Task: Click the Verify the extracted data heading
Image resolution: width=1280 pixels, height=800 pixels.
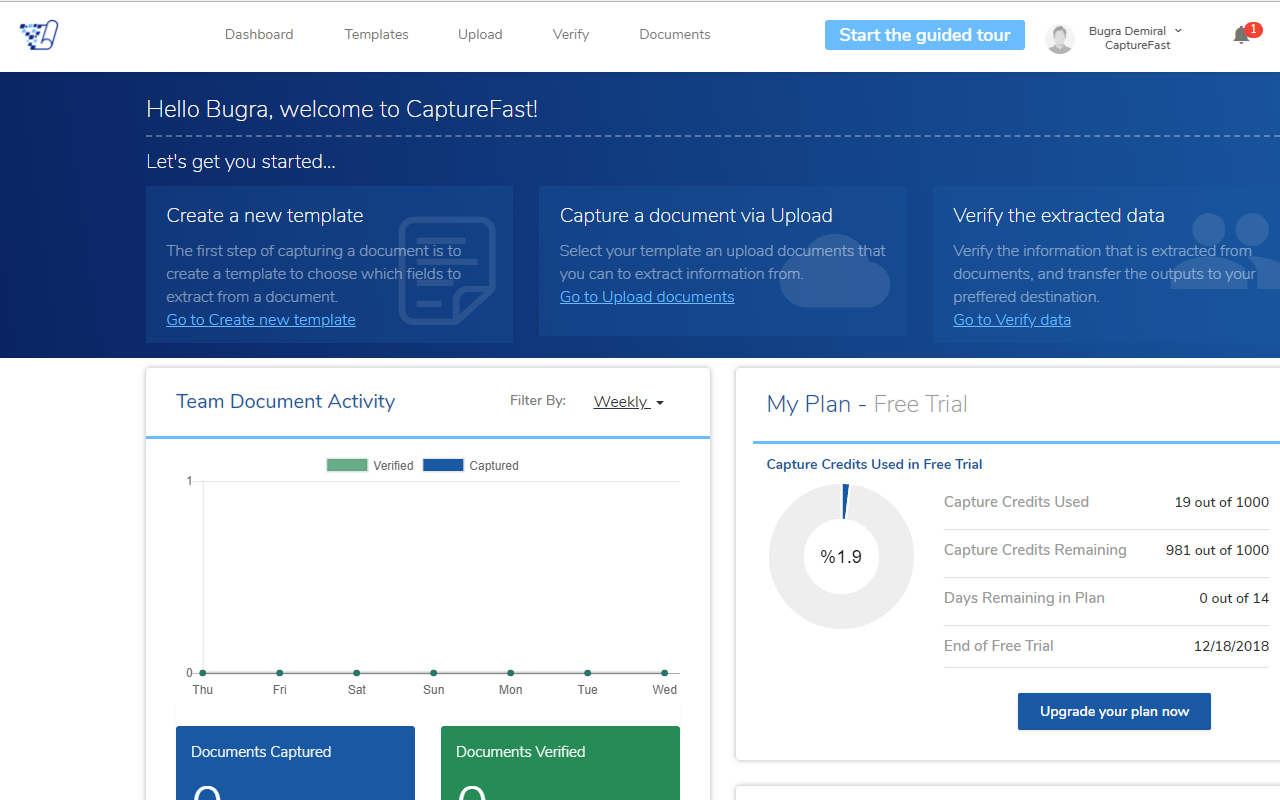Action: (x=1059, y=215)
